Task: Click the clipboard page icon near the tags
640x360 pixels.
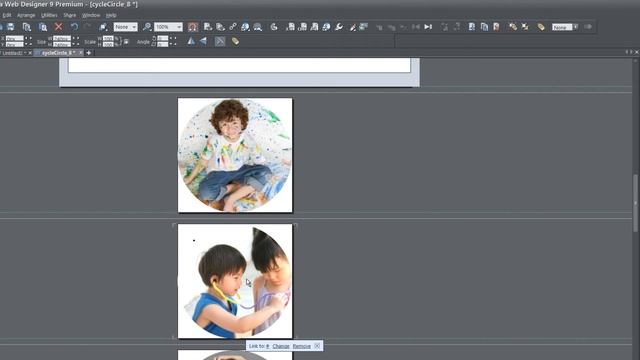Action: click(x=496, y=27)
